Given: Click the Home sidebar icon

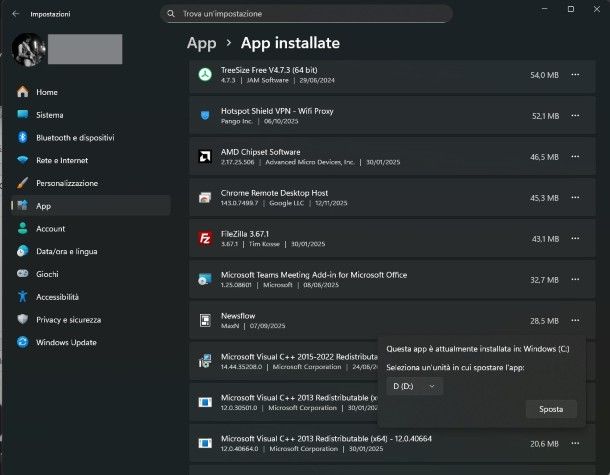Looking at the screenshot, I should pos(23,92).
